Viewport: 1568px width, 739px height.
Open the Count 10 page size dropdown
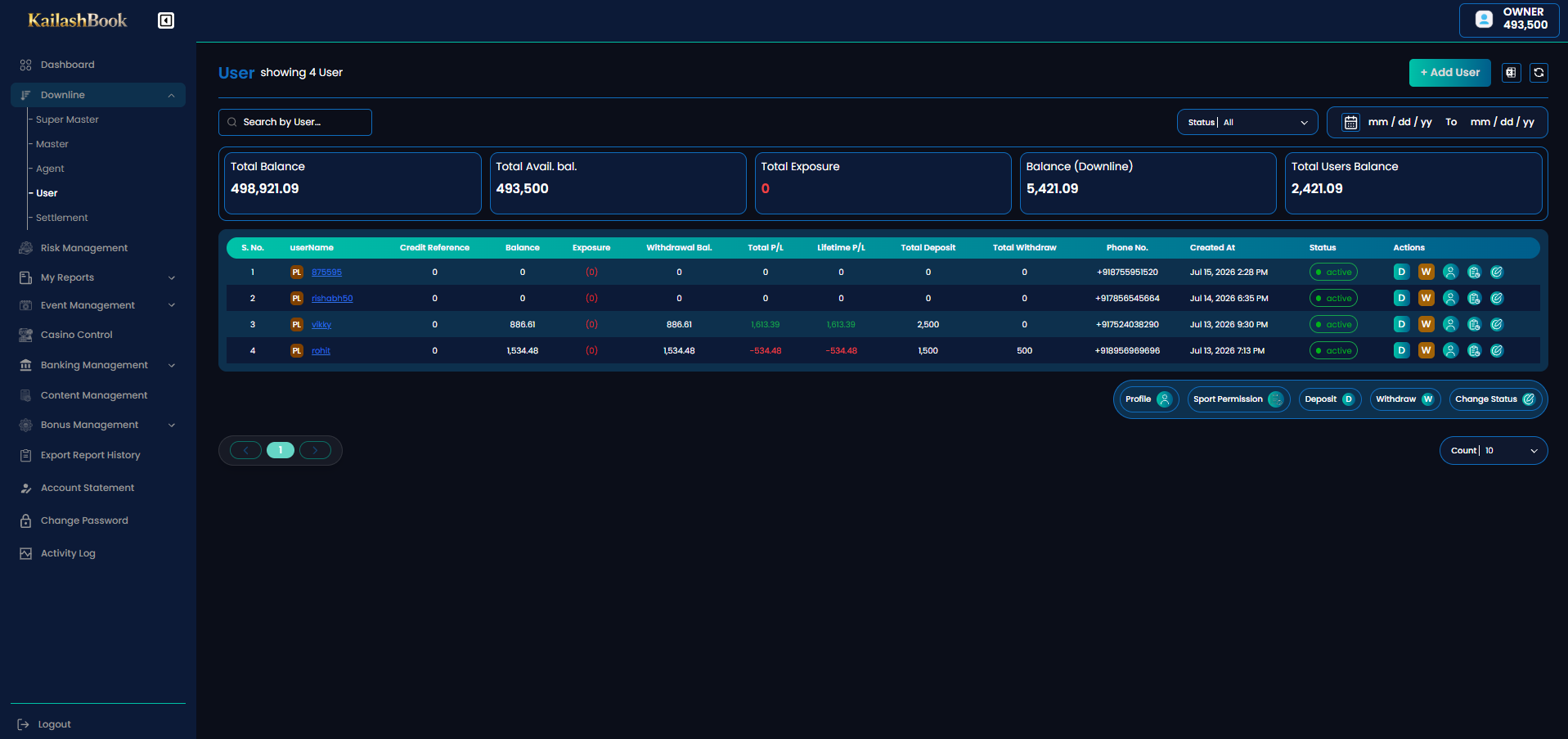pyautogui.click(x=1494, y=450)
